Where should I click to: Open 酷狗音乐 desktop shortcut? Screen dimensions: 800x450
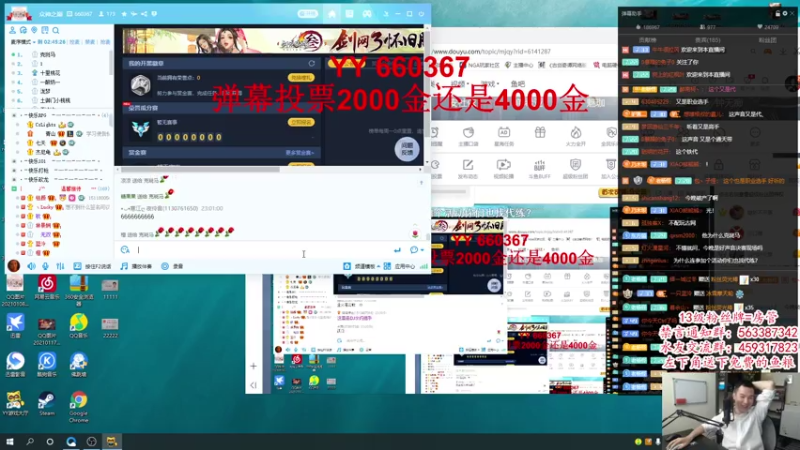pos(46,364)
